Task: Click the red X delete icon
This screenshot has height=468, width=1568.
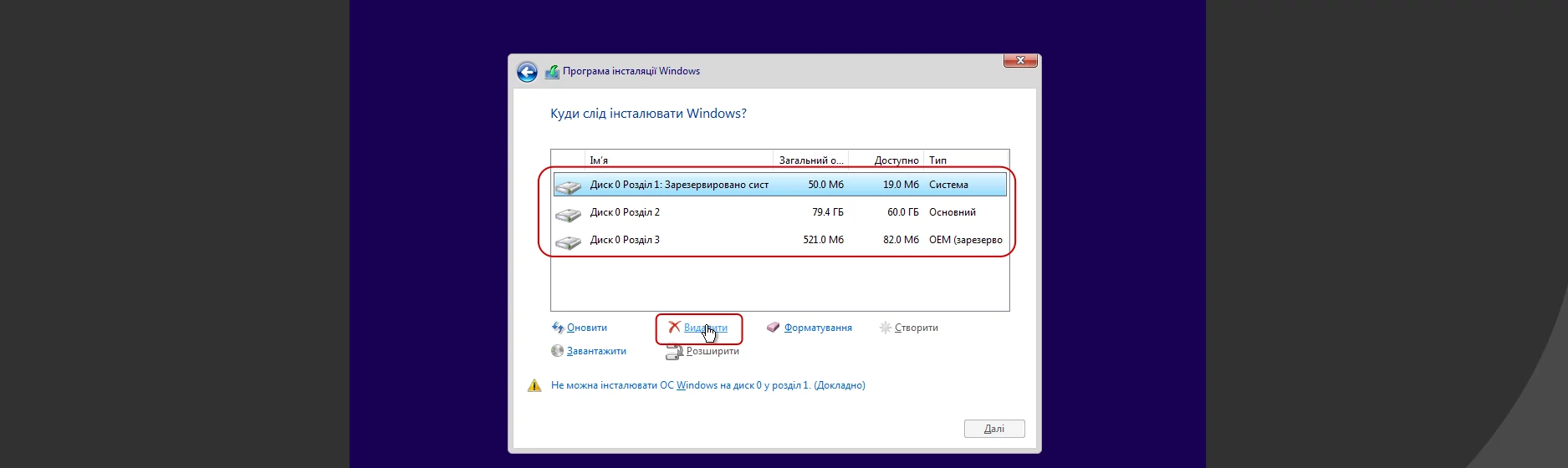Action: click(674, 327)
